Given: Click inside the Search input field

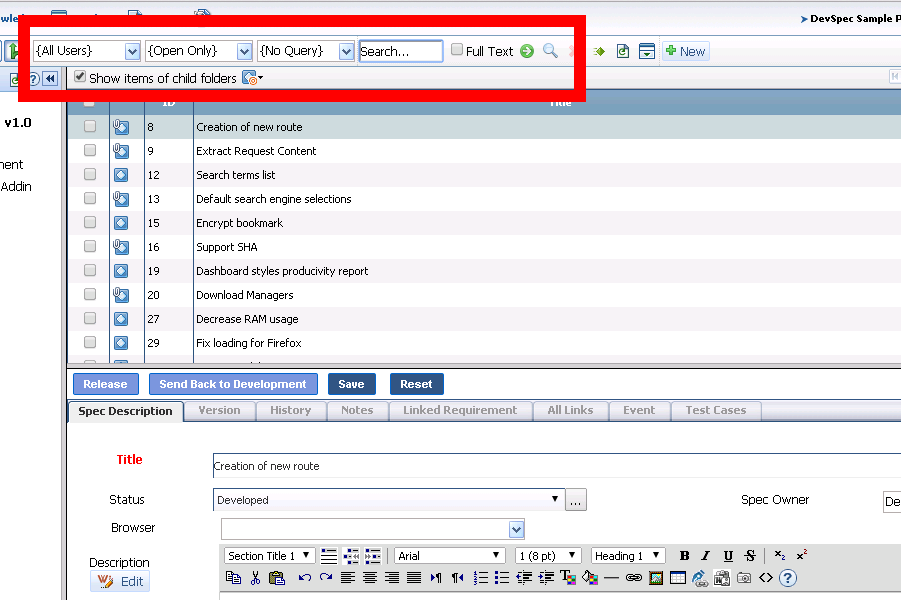Looking at the screenshot, I should tap(400, 50).
